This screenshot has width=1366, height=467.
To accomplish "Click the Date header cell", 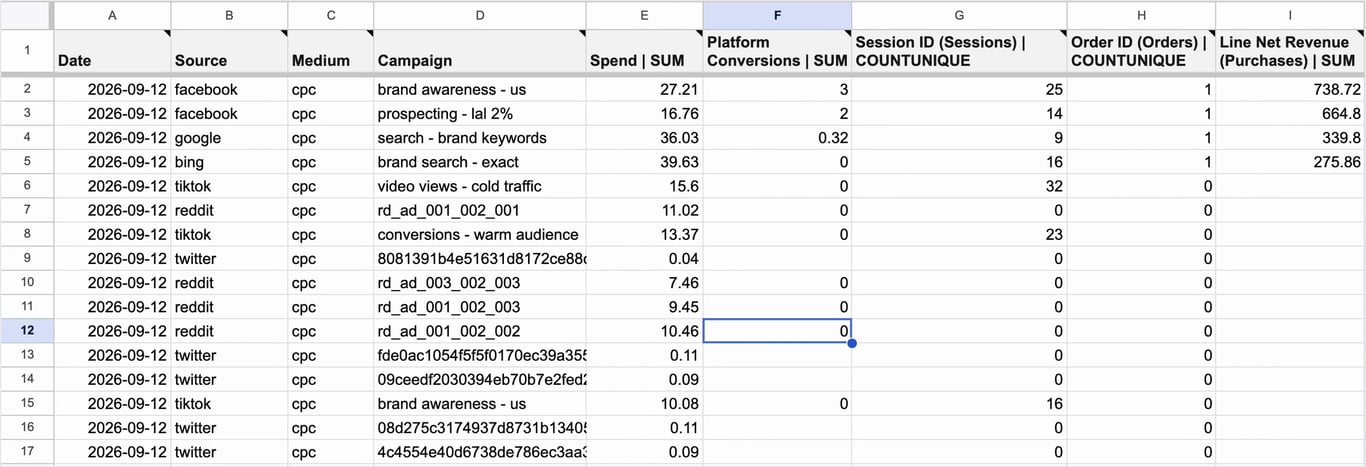I will point(111,51).
